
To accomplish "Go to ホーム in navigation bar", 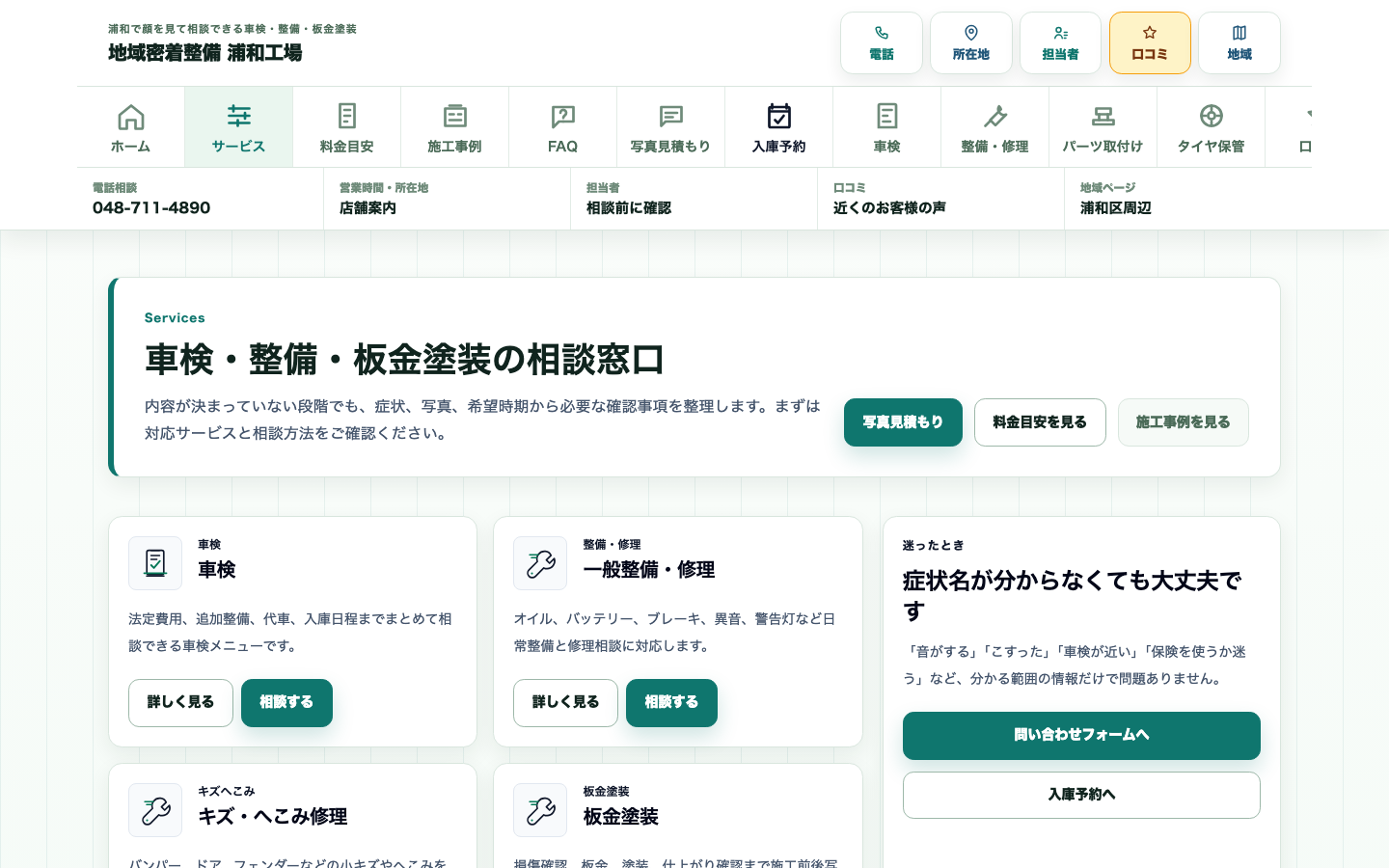I will [131, 127].
